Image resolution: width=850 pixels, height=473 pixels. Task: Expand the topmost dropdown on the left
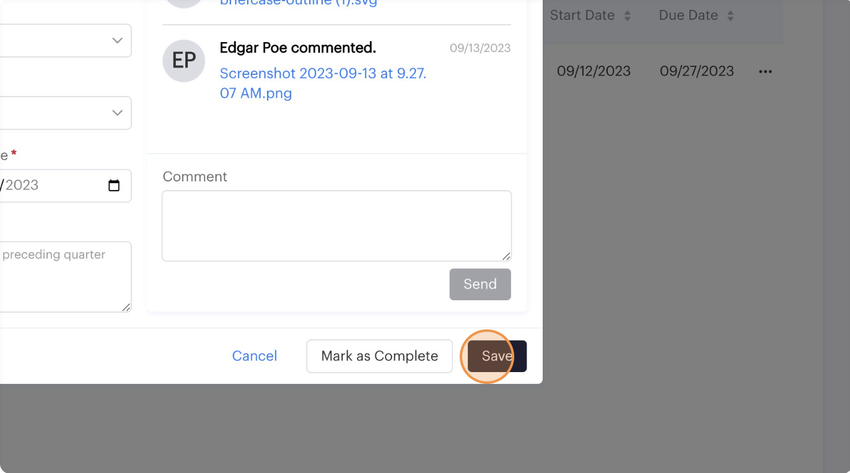117,41
